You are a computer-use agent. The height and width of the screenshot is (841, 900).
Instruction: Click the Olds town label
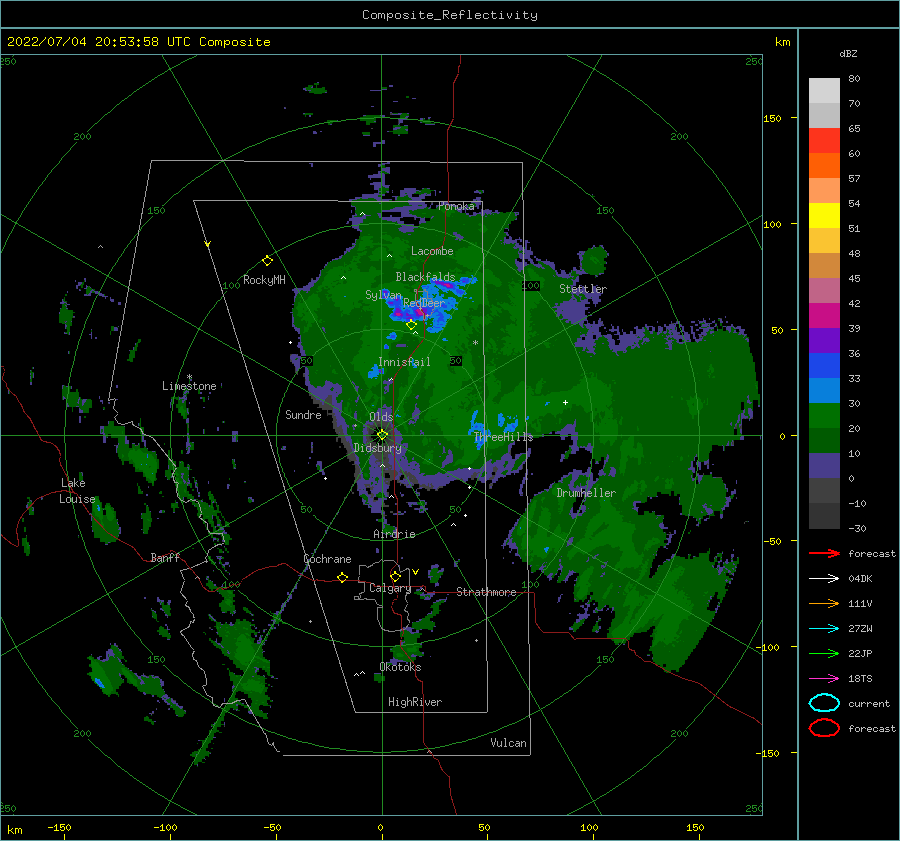(x=381, y=417)
